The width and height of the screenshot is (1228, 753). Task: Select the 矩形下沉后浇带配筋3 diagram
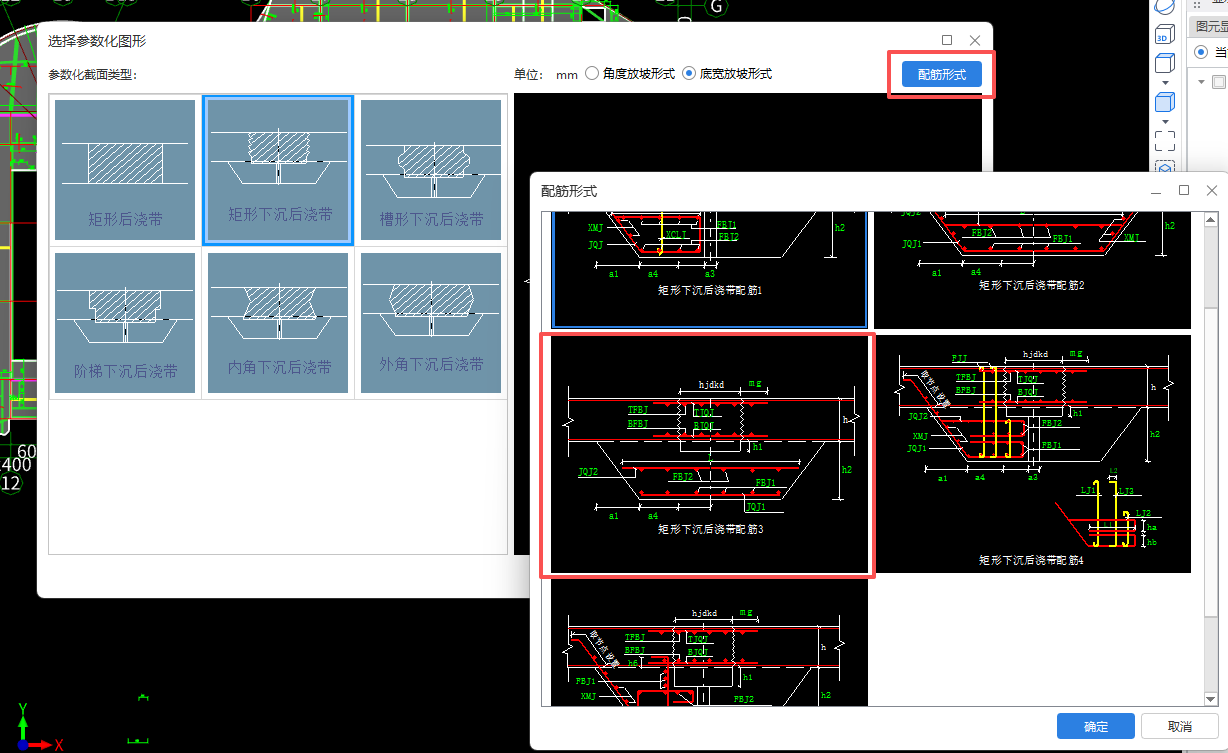pyautogui.click(x=708, y=455)
